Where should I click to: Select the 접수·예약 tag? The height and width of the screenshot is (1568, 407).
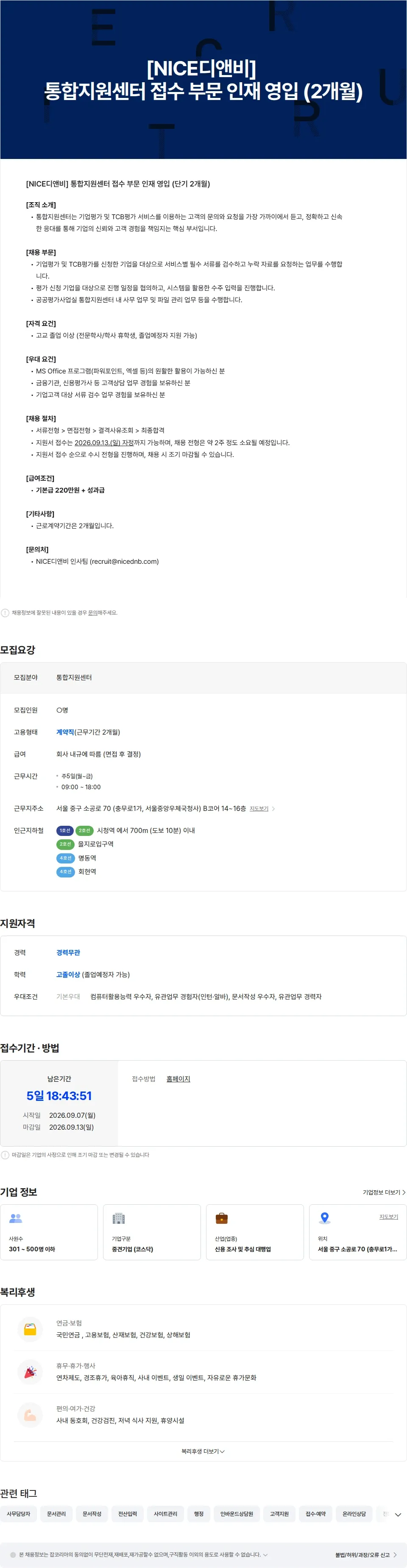[x=316, y=1514]
